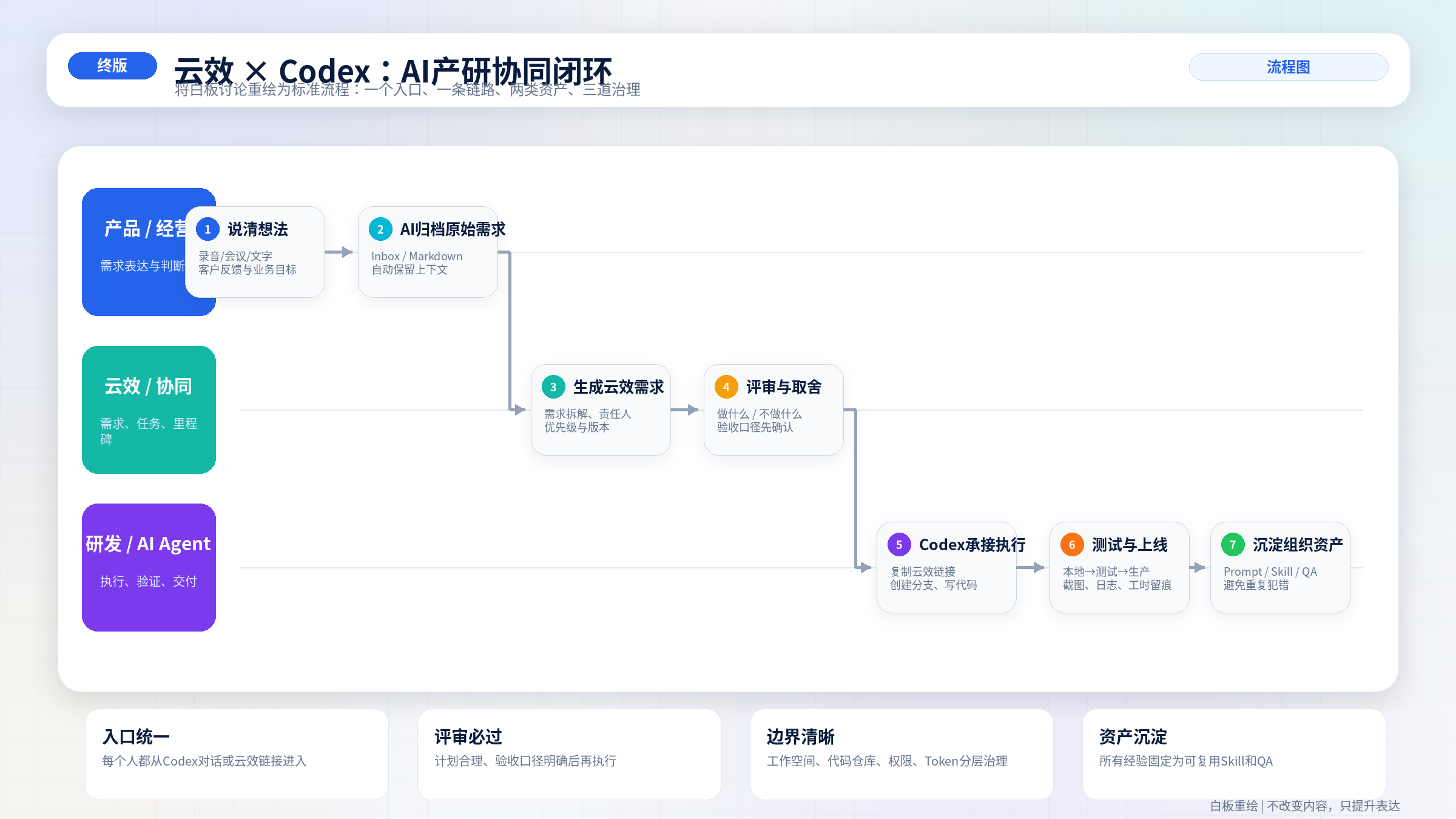Click the text 做什么 / 不做什么
This screenshot has width=1456, height=819.
tap(760, 414)
